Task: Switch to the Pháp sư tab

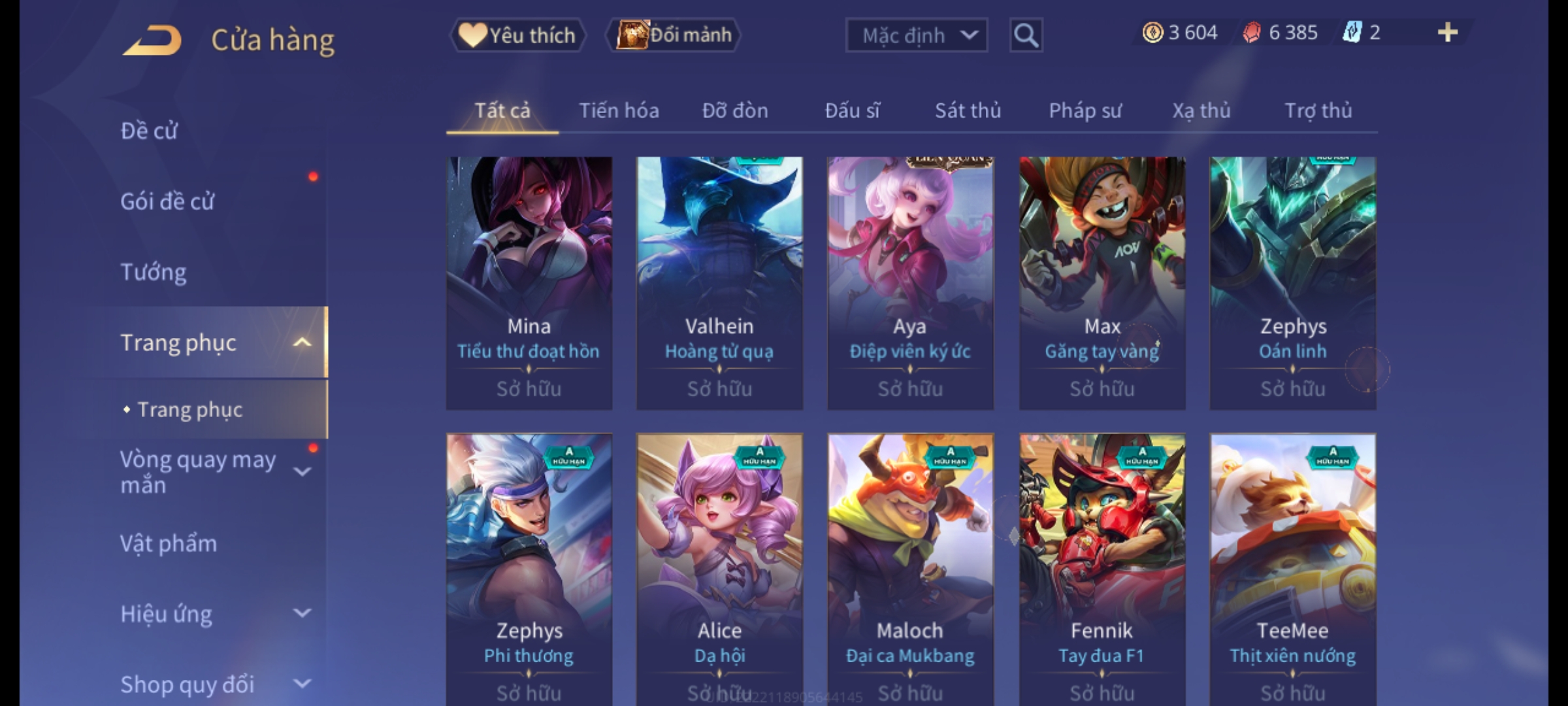Action: [1085, 110]
